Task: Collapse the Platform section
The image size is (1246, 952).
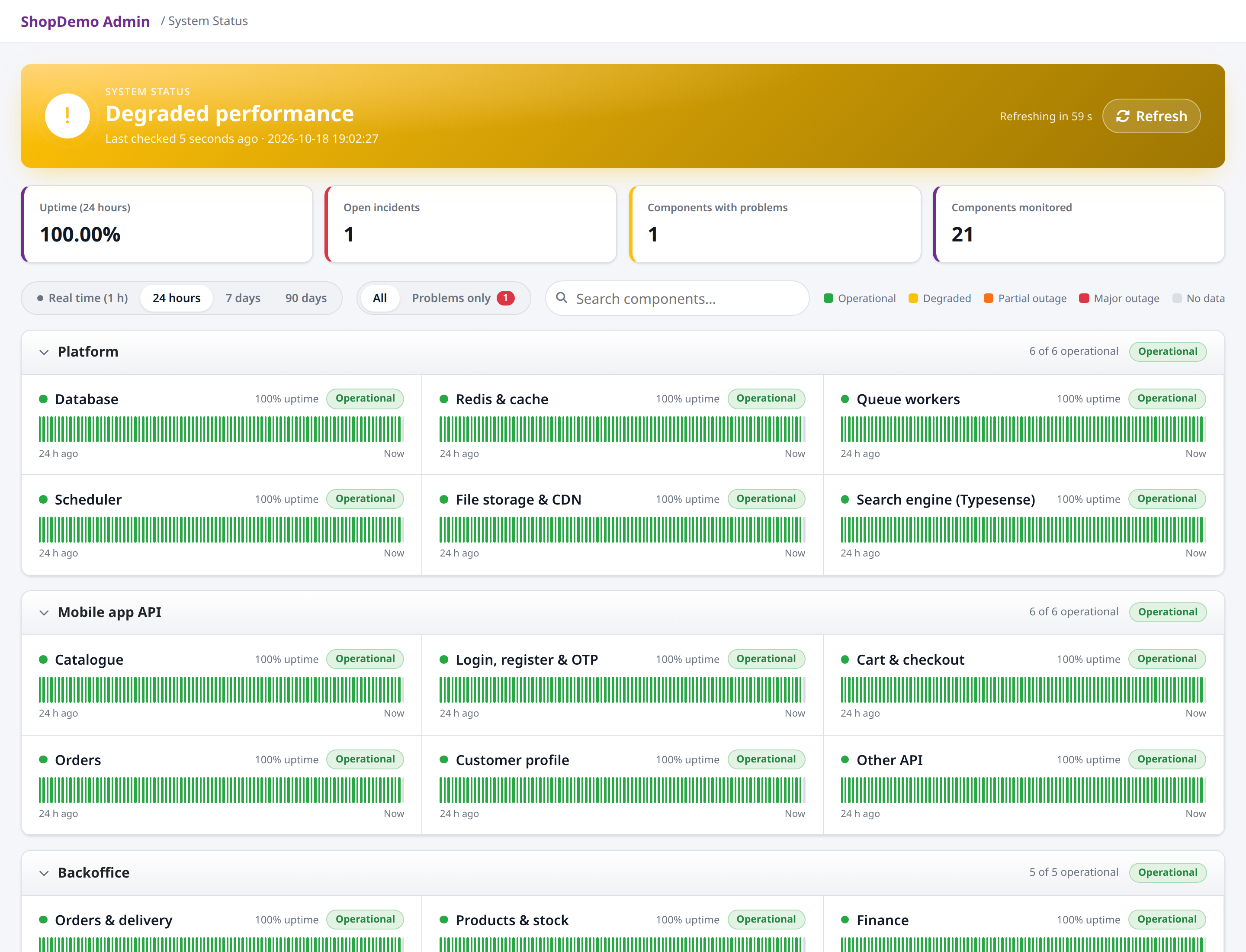Action: coord(44,352)
